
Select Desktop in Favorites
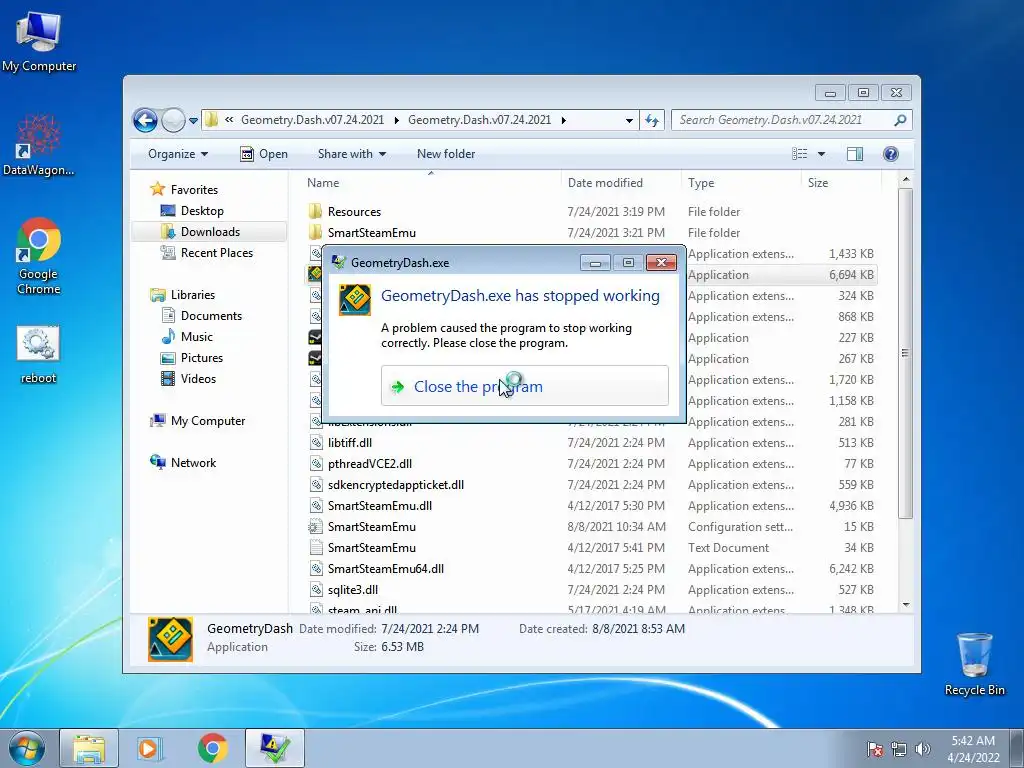202,211
